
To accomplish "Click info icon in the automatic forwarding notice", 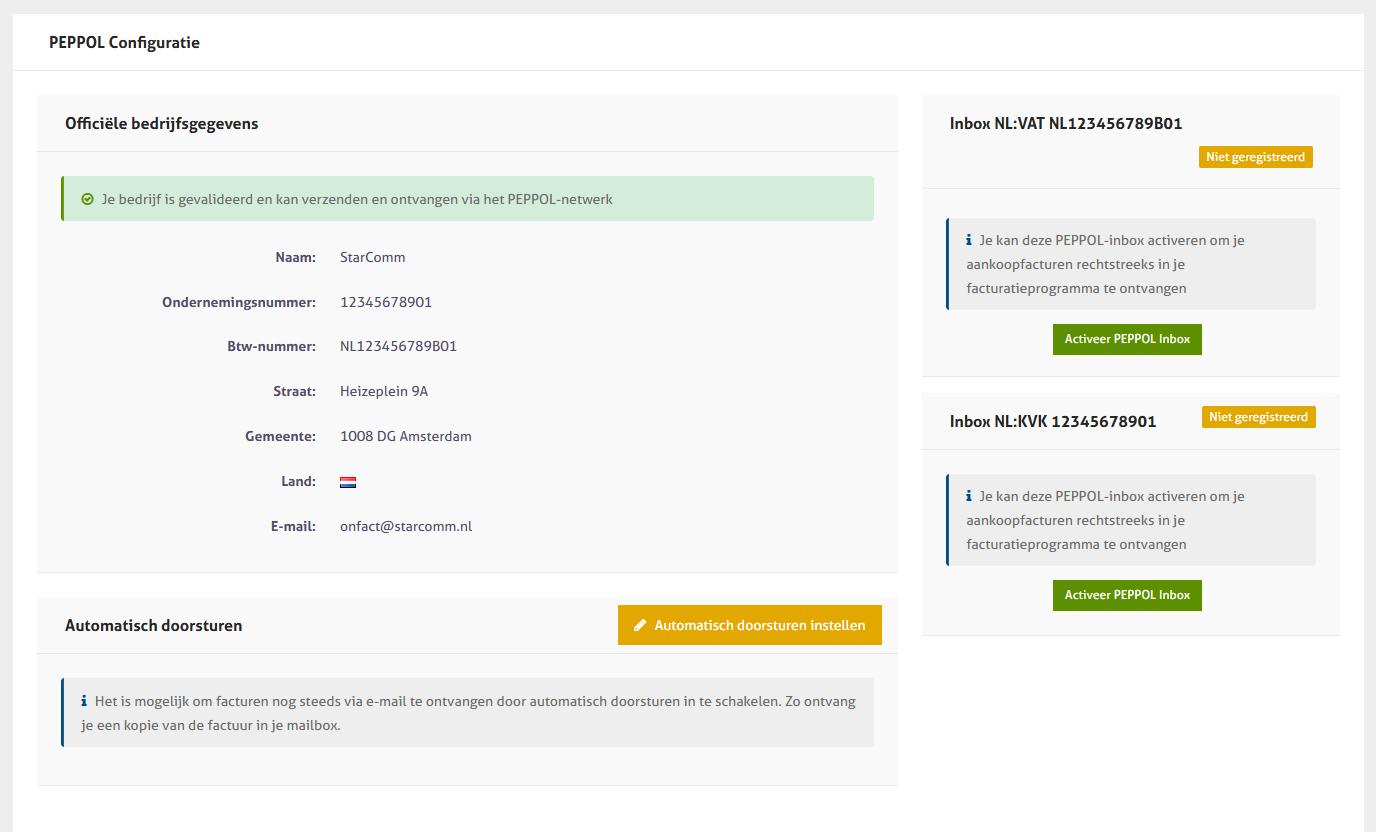I will tap(84, 702).
